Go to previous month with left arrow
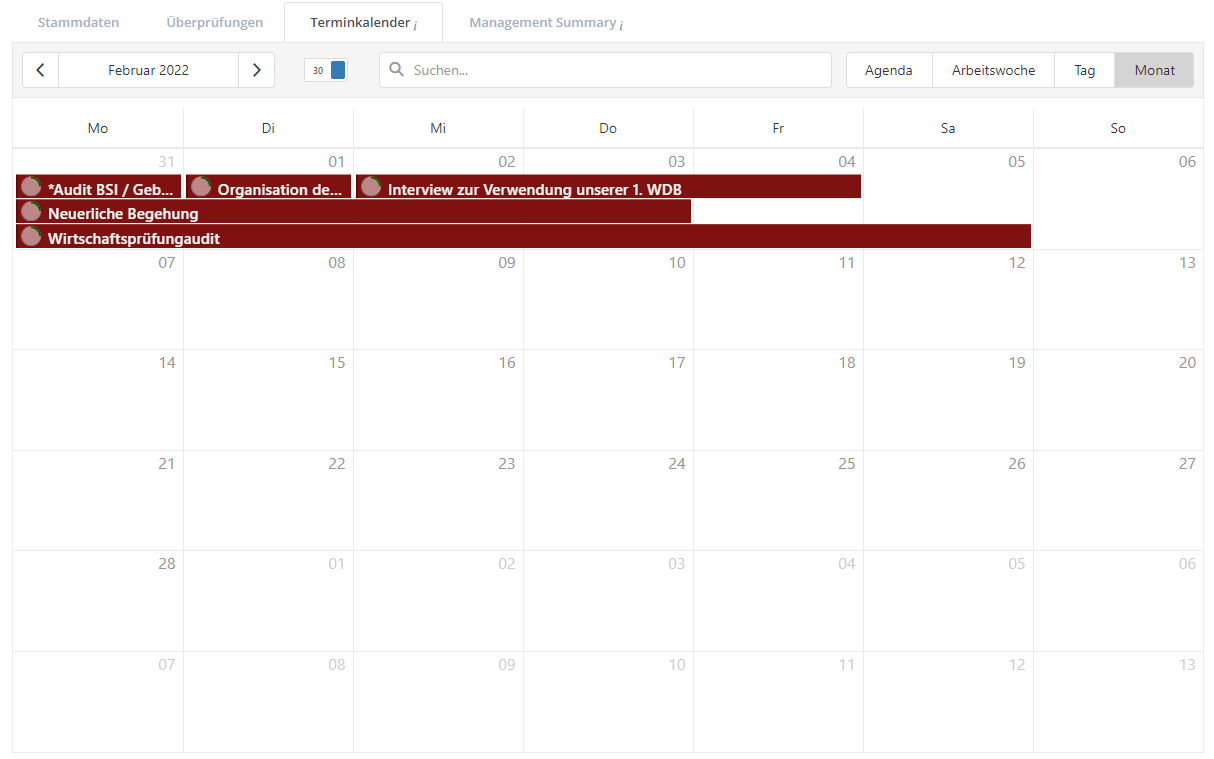The height and width of the screenshot is (759, 1214). [40, 70]
